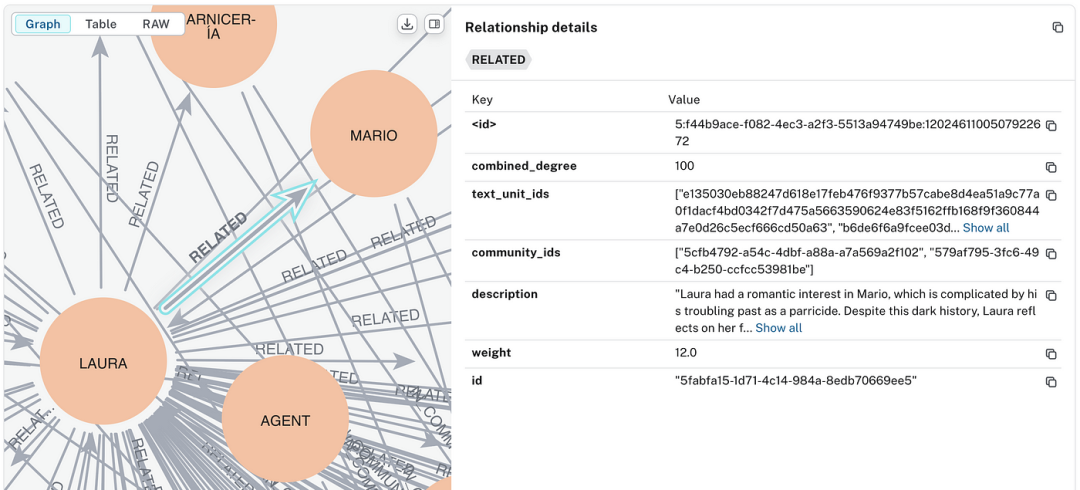The width and height of the screenshot is (1080, 490).
Task: Select the AGENT node in graph
Action: coord(285,420)
